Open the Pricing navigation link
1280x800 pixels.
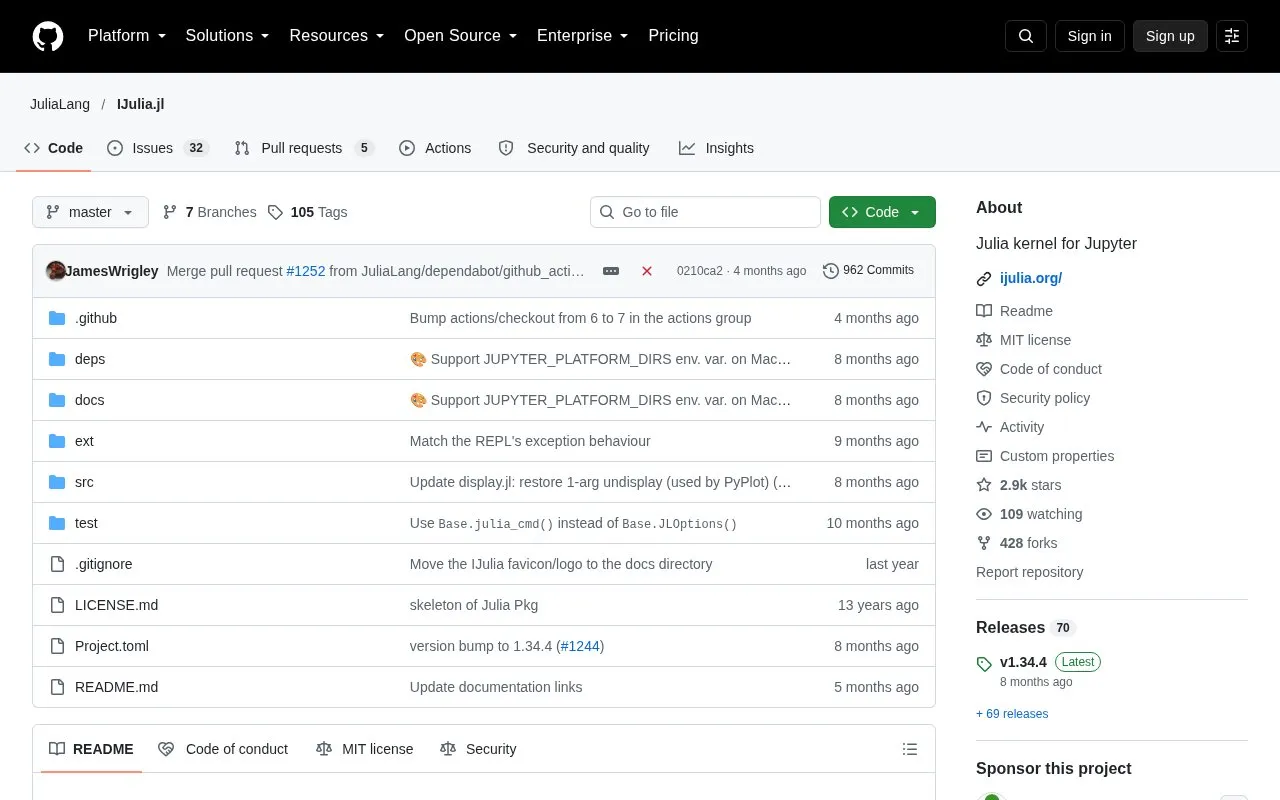673,36
